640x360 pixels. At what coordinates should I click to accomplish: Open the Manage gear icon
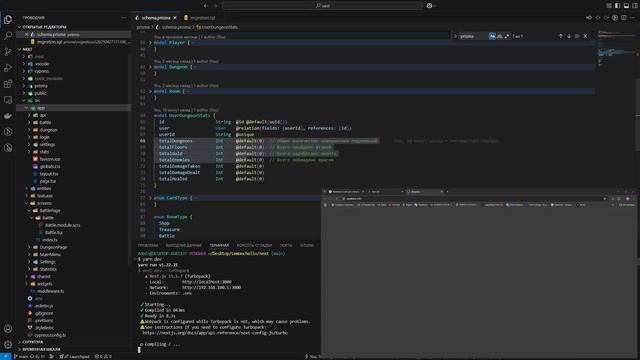pyautogui.click(x=8, y=344)
